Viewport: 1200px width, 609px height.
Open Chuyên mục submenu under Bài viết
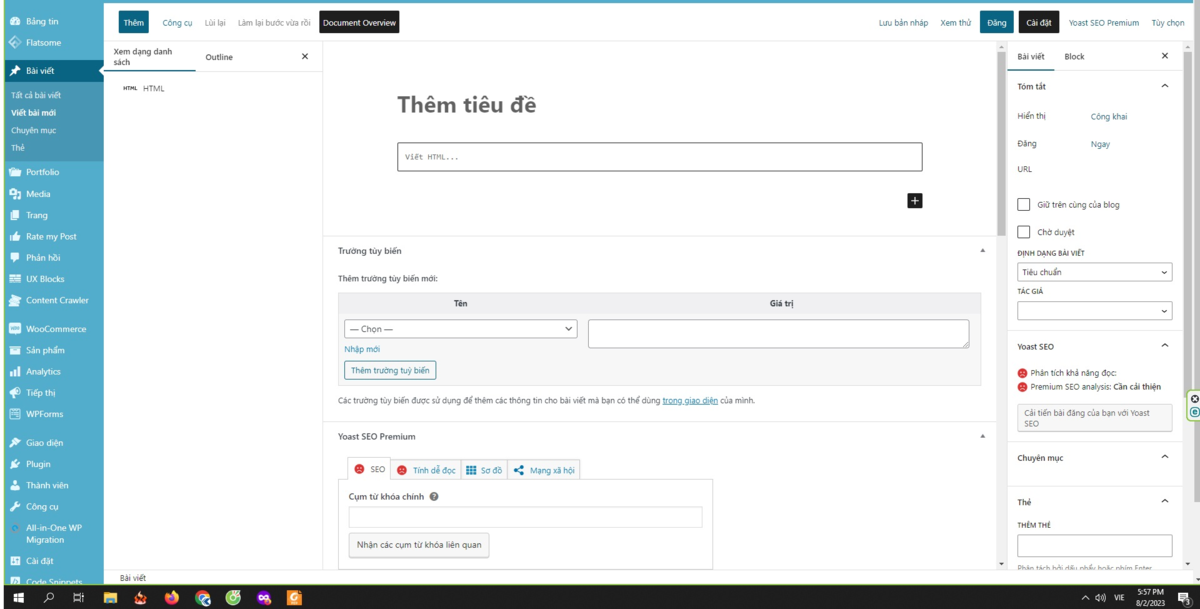(34, 130)
